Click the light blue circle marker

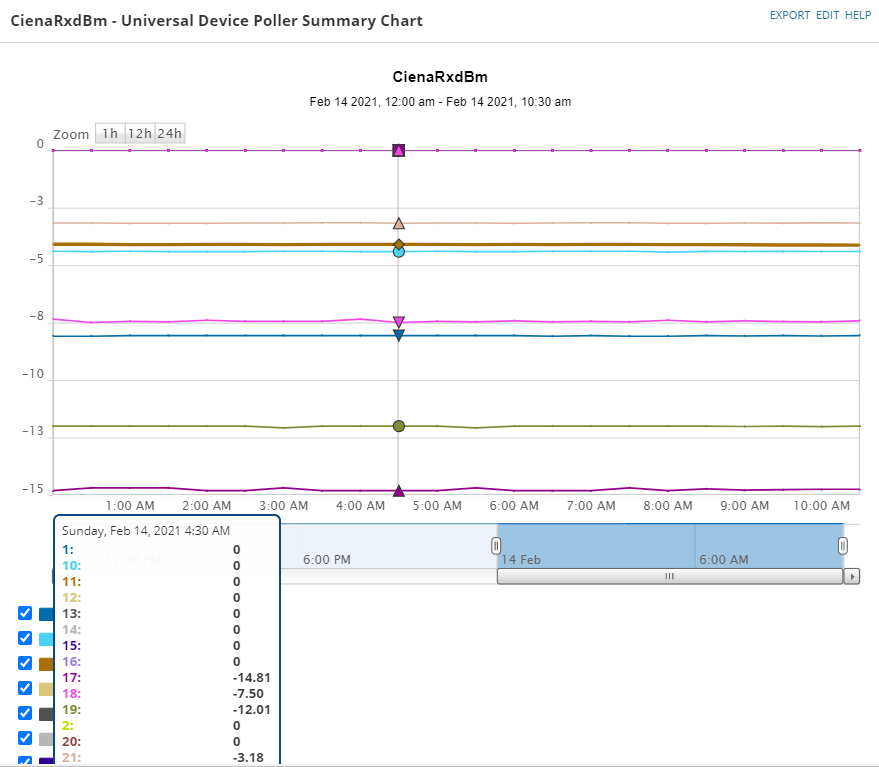tap(399, 252)
